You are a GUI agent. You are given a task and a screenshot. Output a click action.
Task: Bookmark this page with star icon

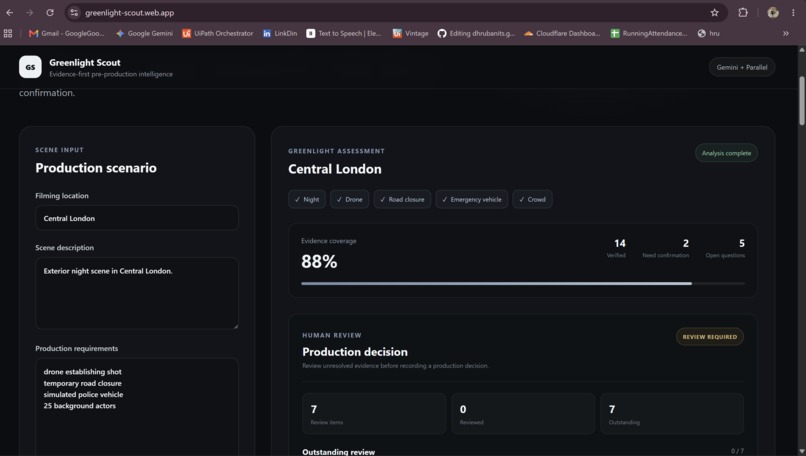point(714,12)
